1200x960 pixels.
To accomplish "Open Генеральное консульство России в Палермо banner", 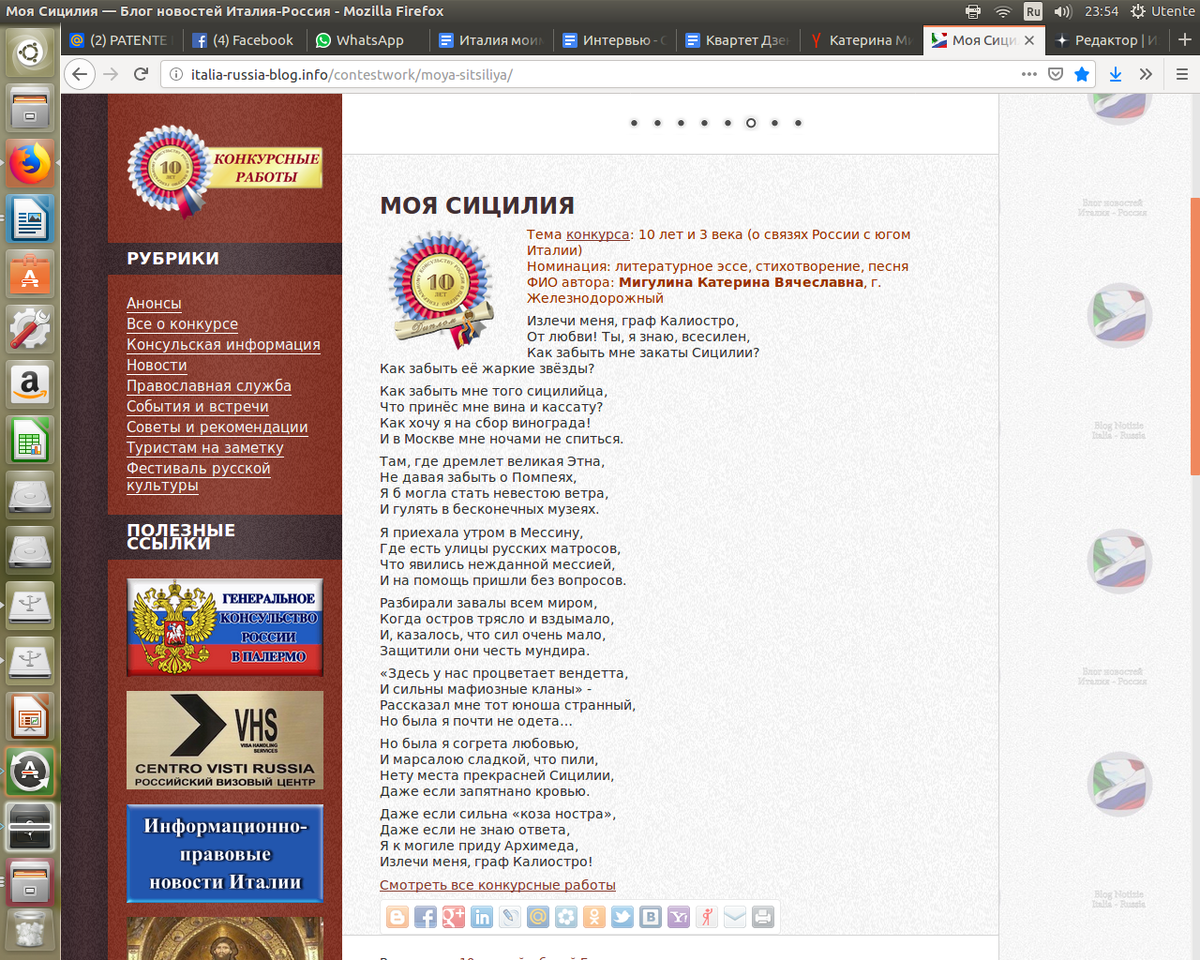I will [x=225, y=627].
